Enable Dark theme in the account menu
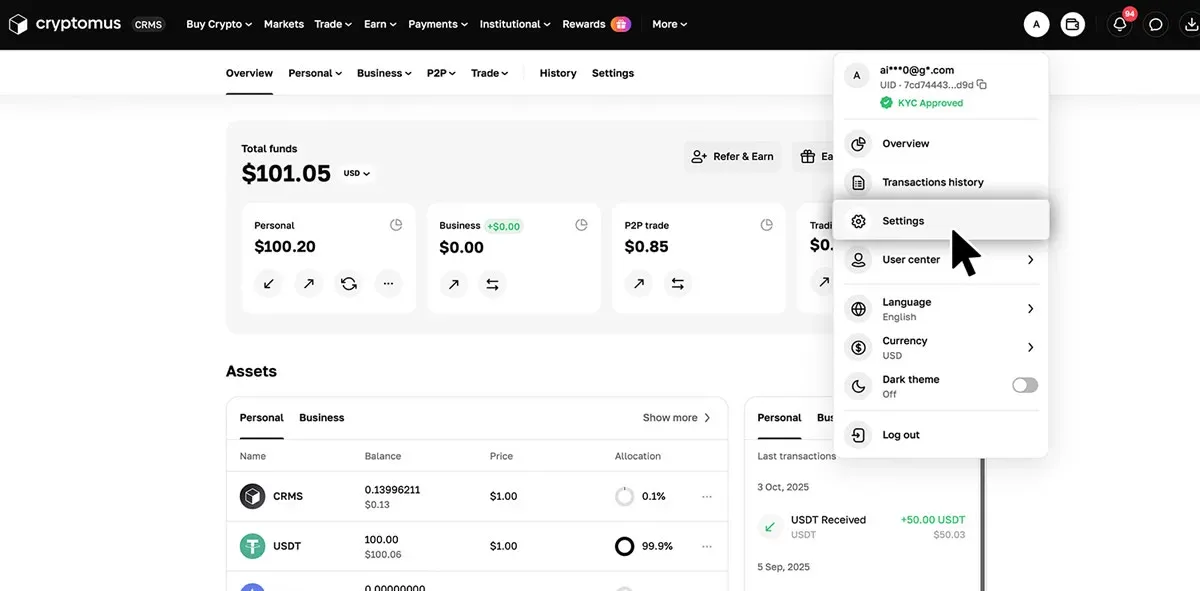Screen dimensions: 1200x591 (x=1024, y=385)
